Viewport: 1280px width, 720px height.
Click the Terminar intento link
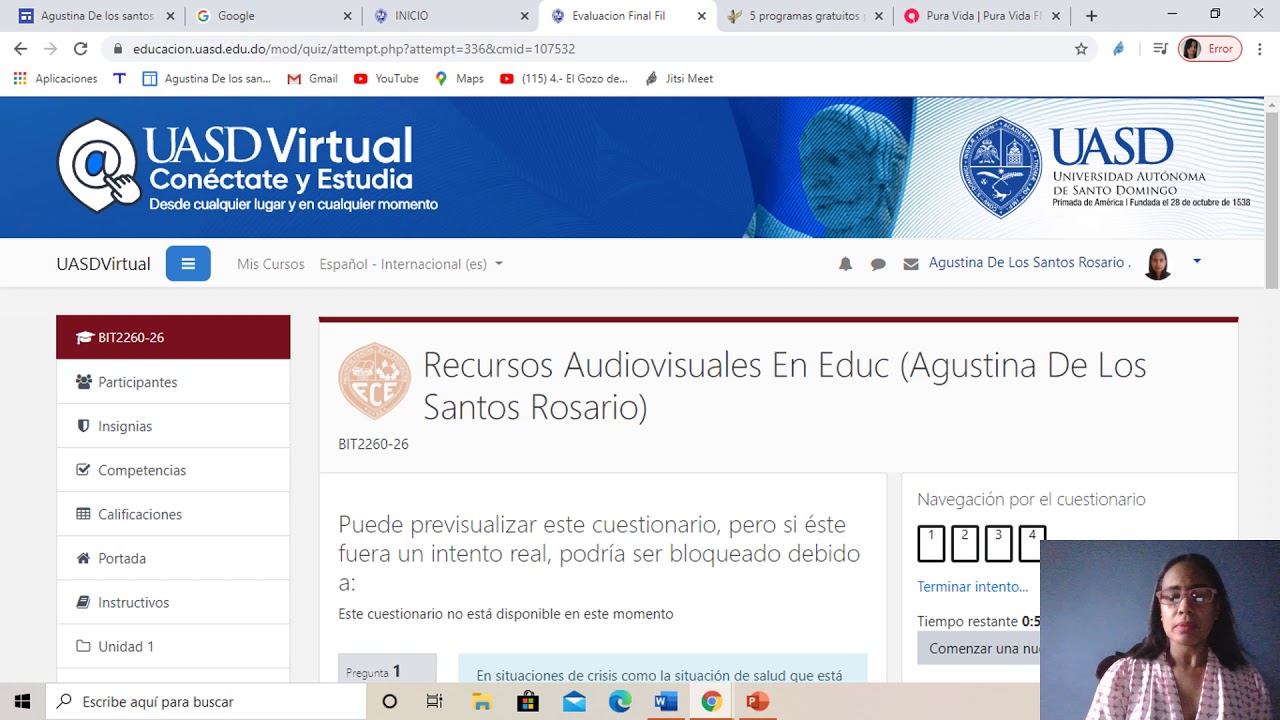click(972, 587)
